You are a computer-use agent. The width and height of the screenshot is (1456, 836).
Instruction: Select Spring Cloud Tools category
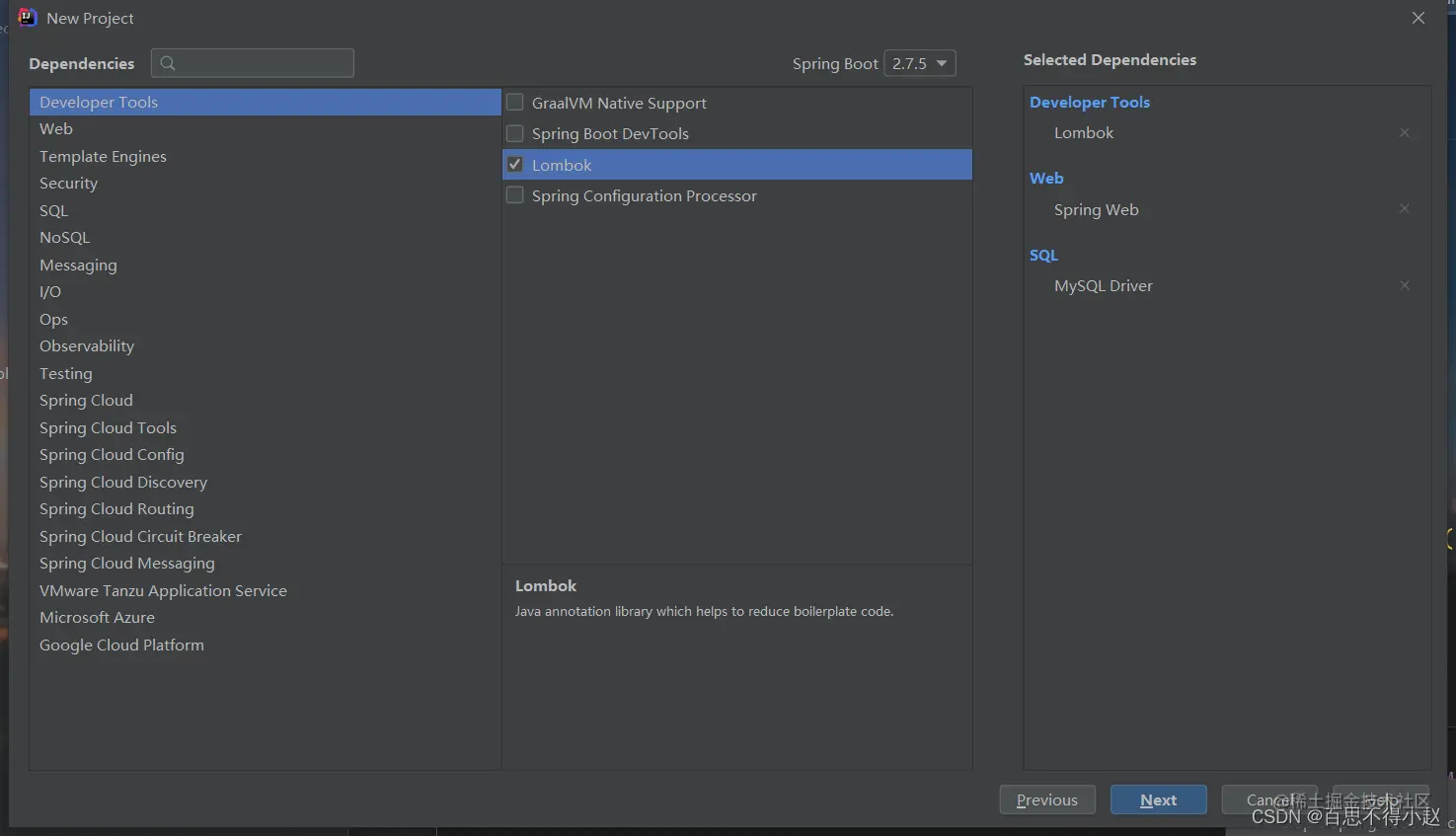coord(266,427)
